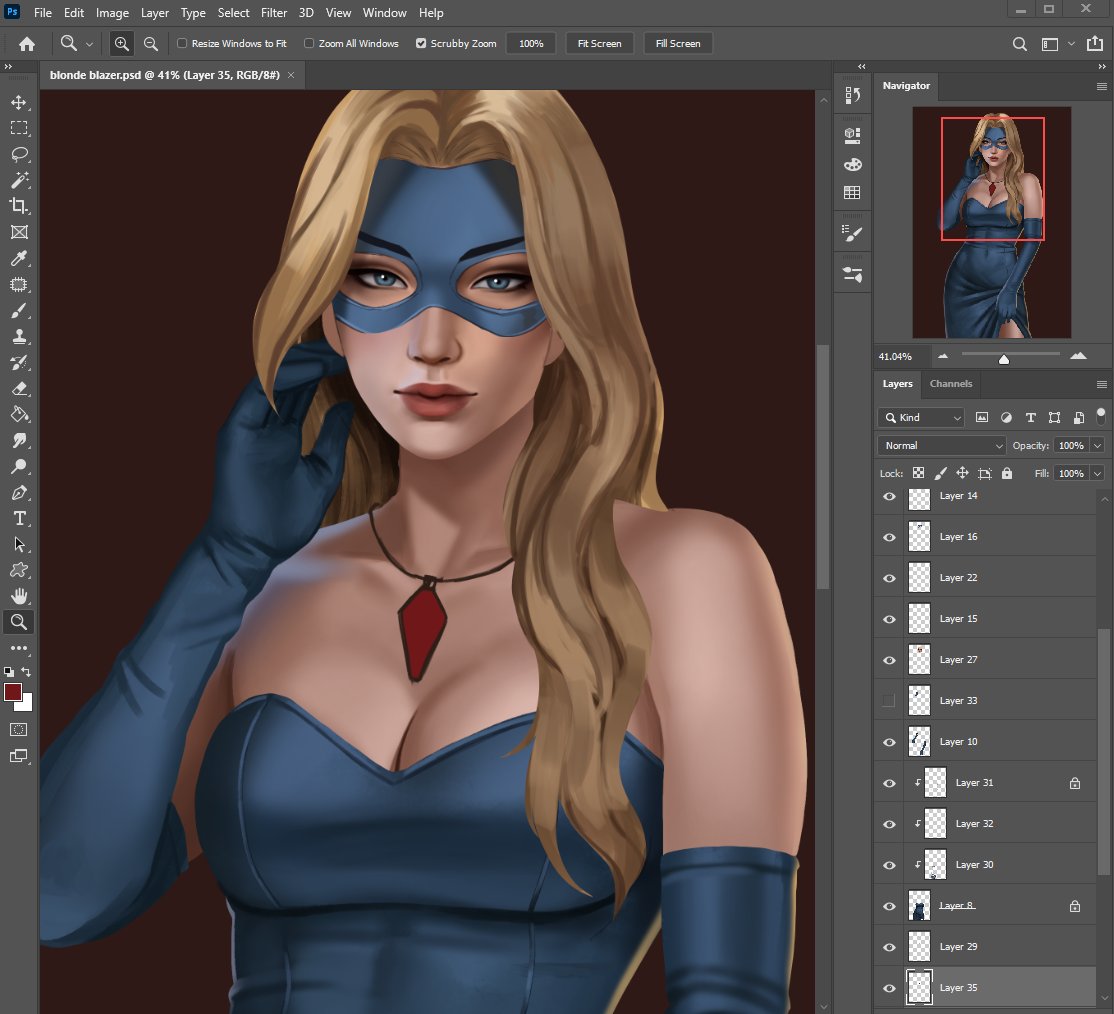Switch to the Channels tab

[950, 384]
